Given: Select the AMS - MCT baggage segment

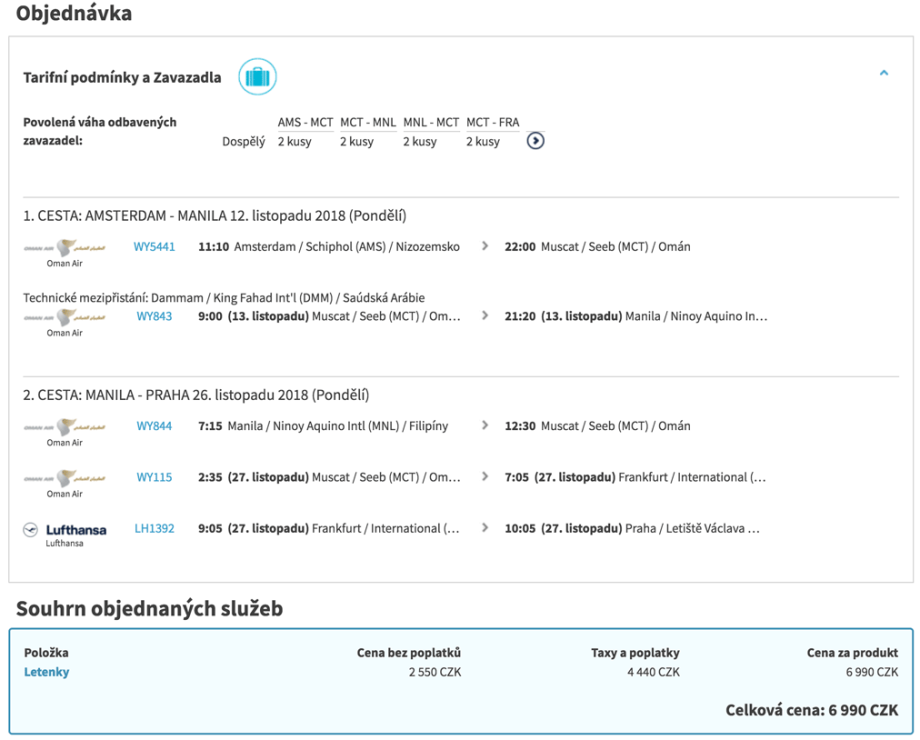Looking at the screenshot, I should tap(305, 123).
